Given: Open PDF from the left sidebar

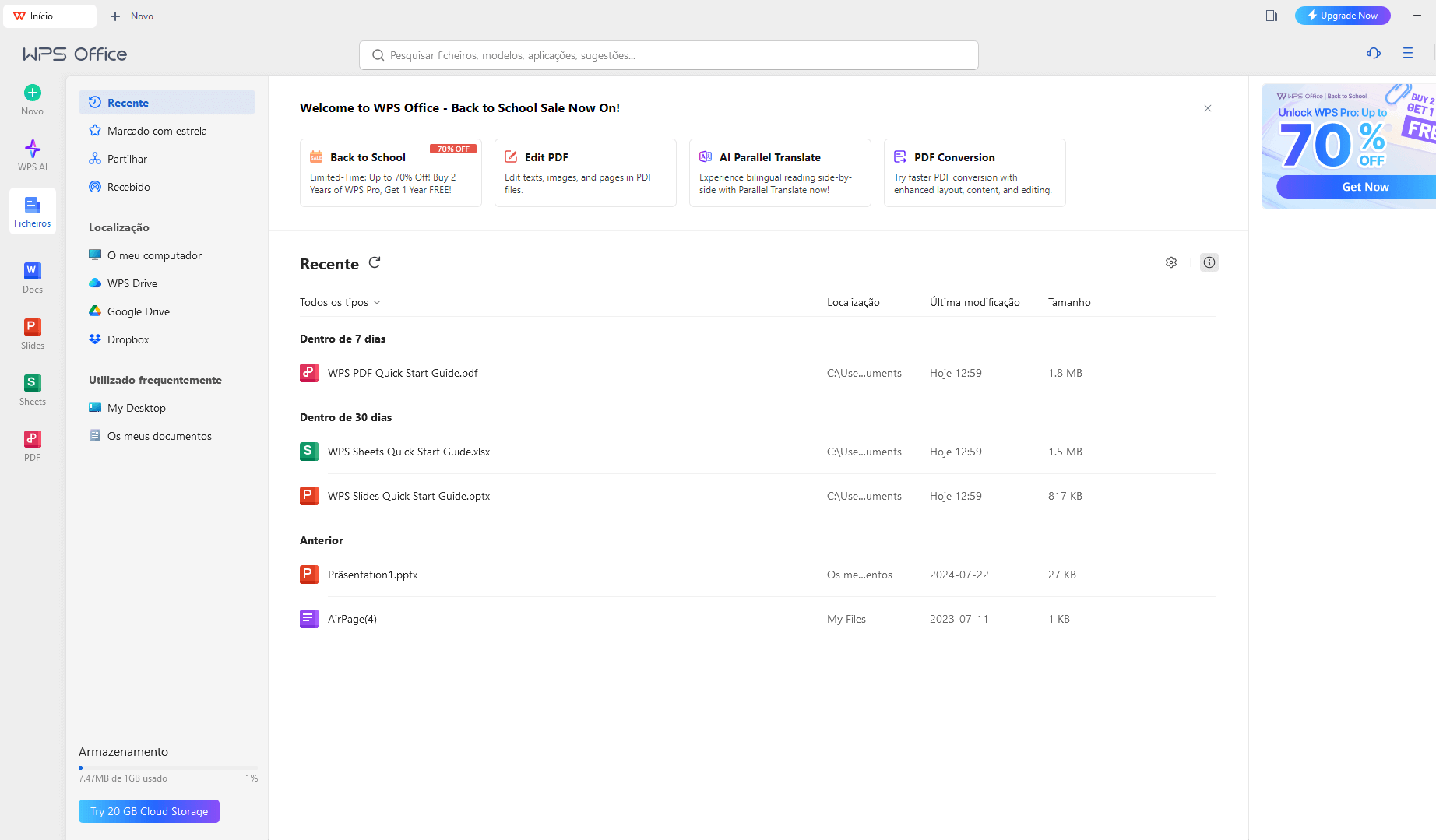Looking at the screenshot, I should [33, 445].
